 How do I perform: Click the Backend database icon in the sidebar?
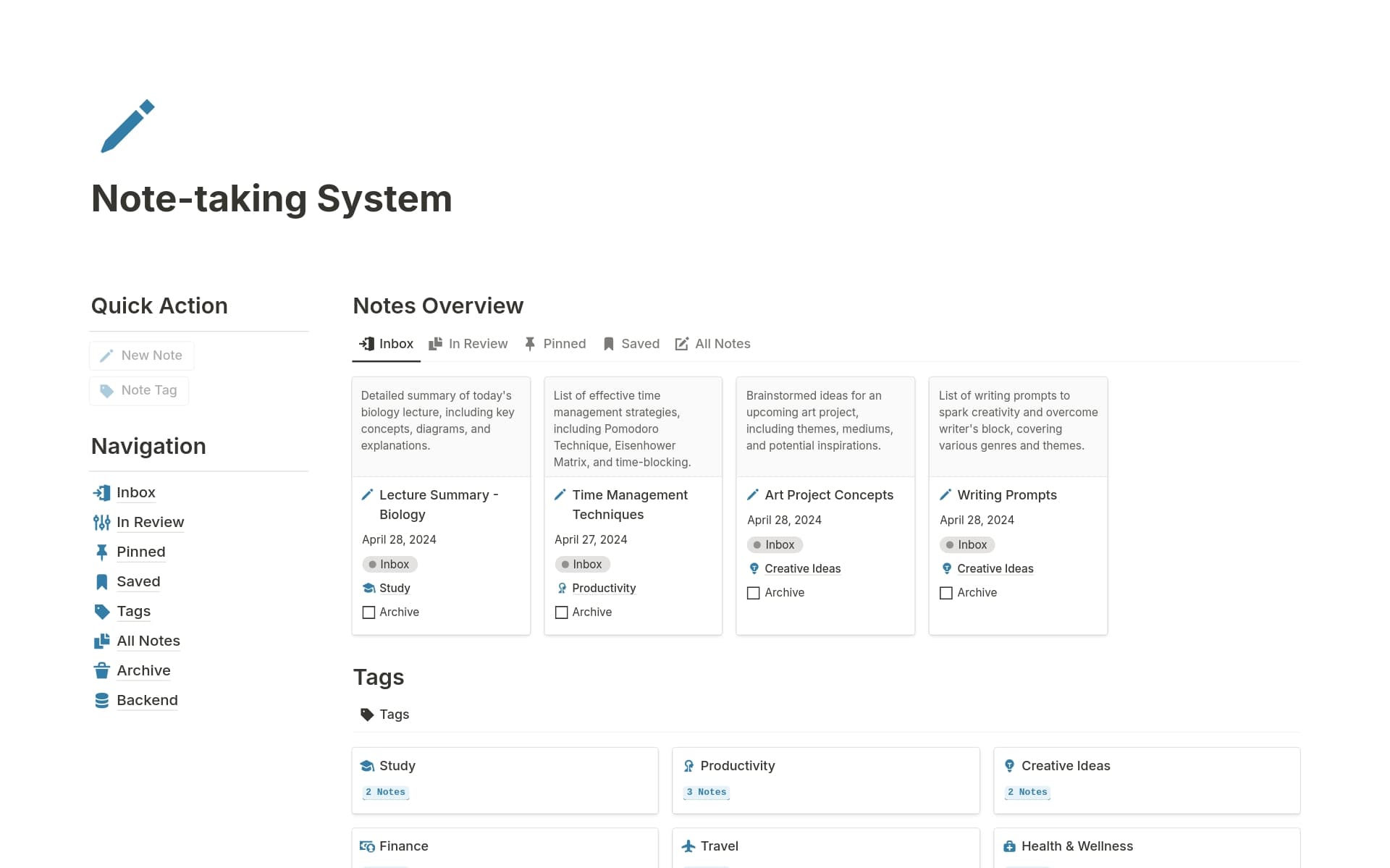click(x=101, y=699)
